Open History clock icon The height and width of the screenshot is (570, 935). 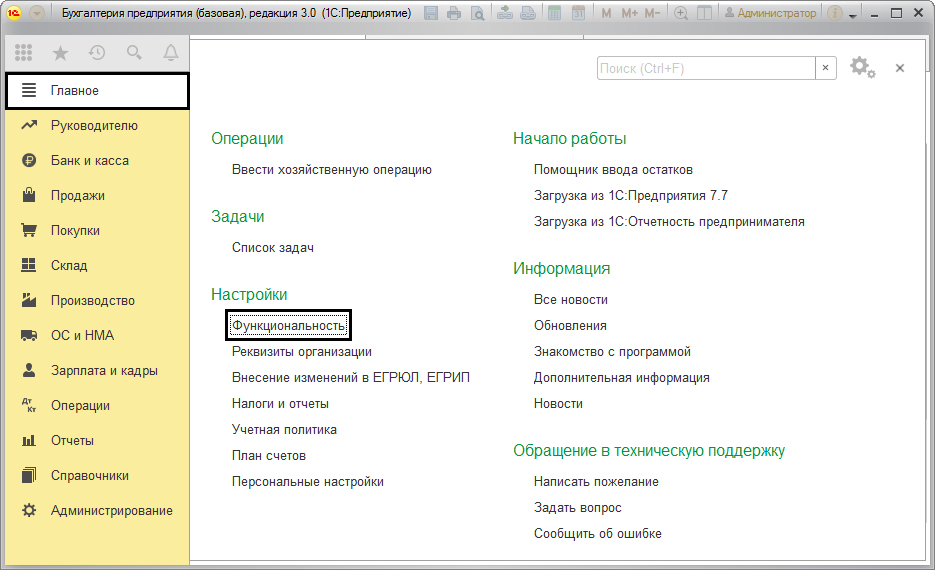coord(97,52)
